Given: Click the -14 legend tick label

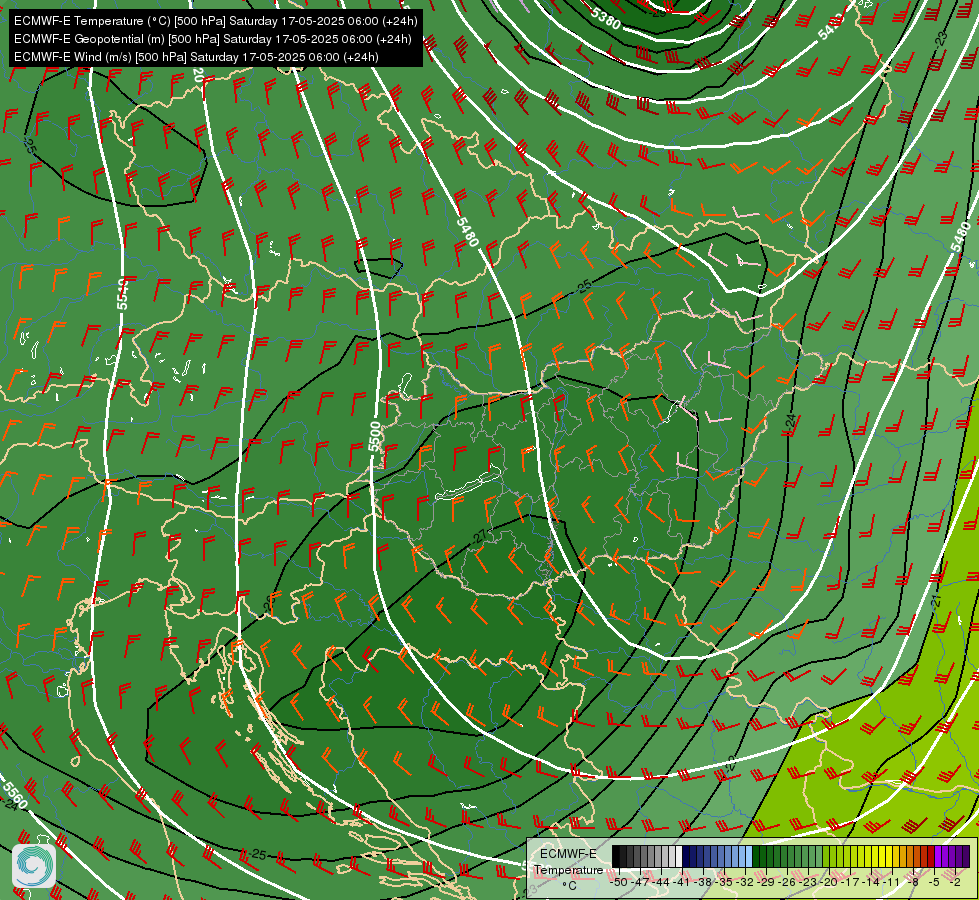Looking at the screenshot, I should pos(871,882).
